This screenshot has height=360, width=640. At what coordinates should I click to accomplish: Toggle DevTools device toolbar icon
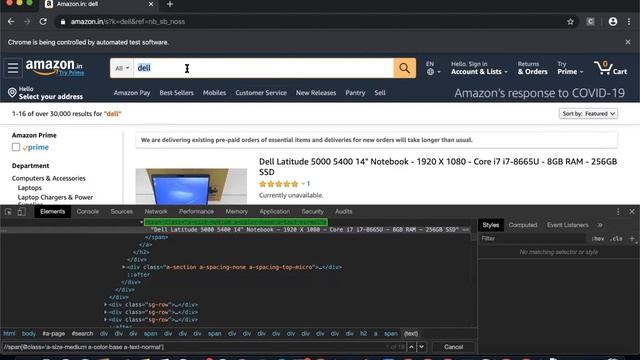21,211
